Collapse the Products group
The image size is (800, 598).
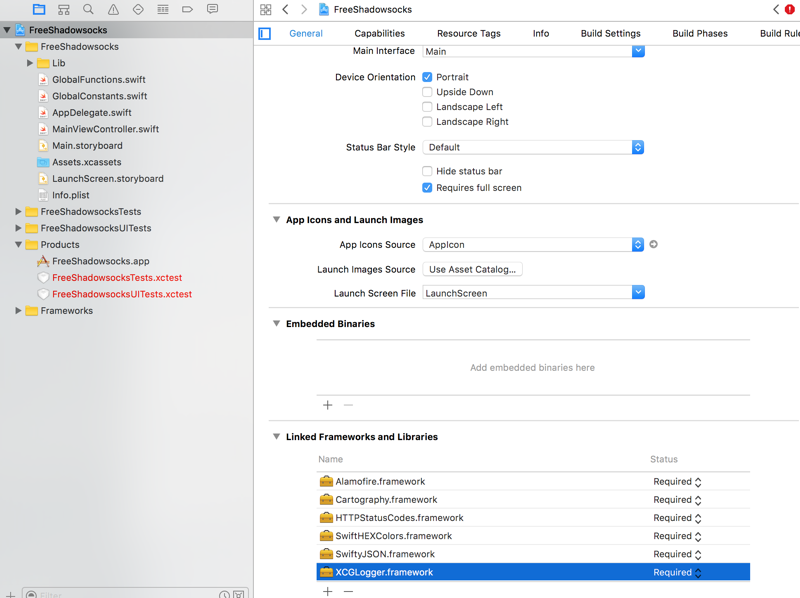pos(18,244)
